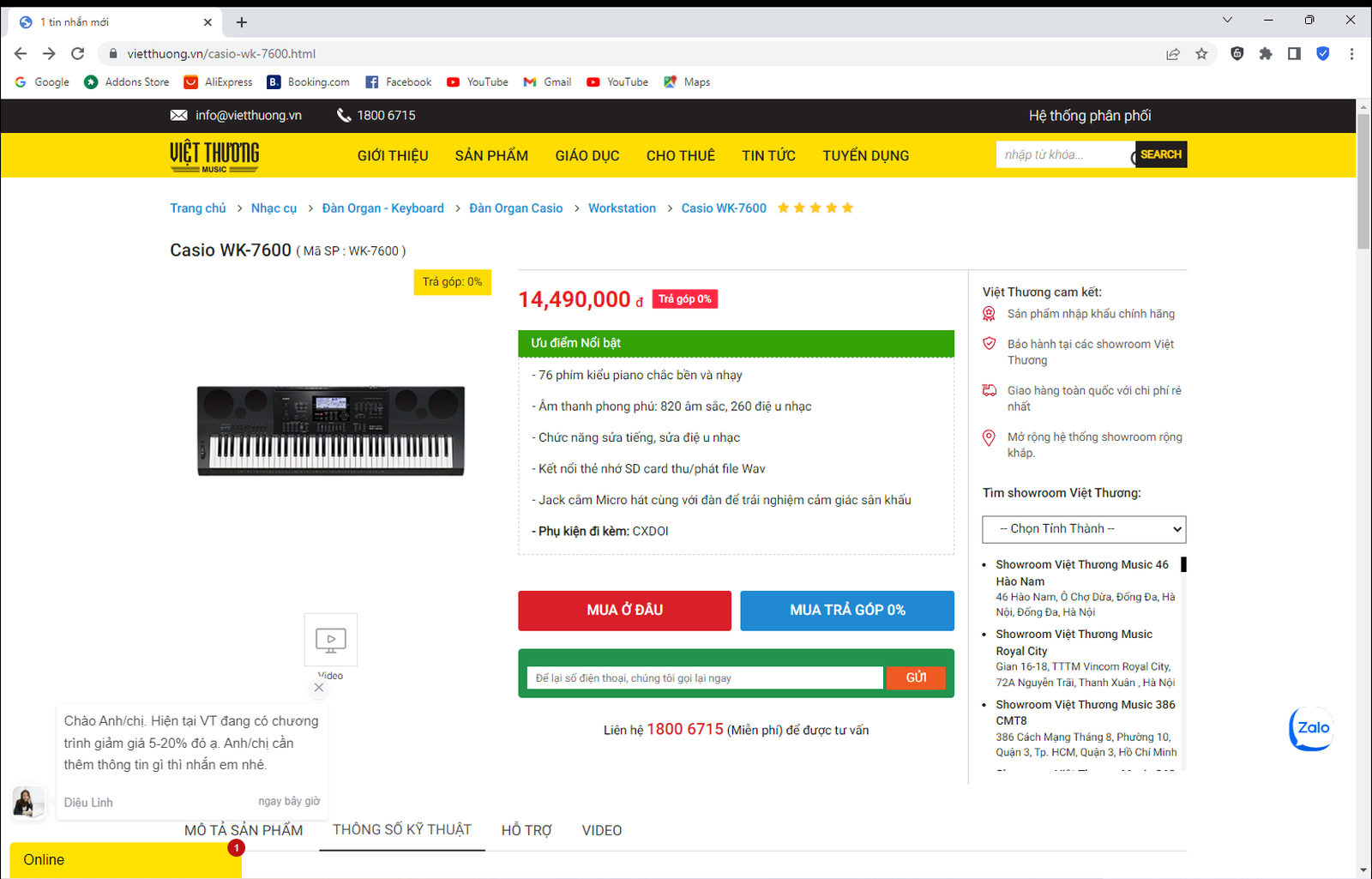Click the MUA Ở ĐÂU button
This screenshot has height=879, width=1372.
(x=624, y=610)
